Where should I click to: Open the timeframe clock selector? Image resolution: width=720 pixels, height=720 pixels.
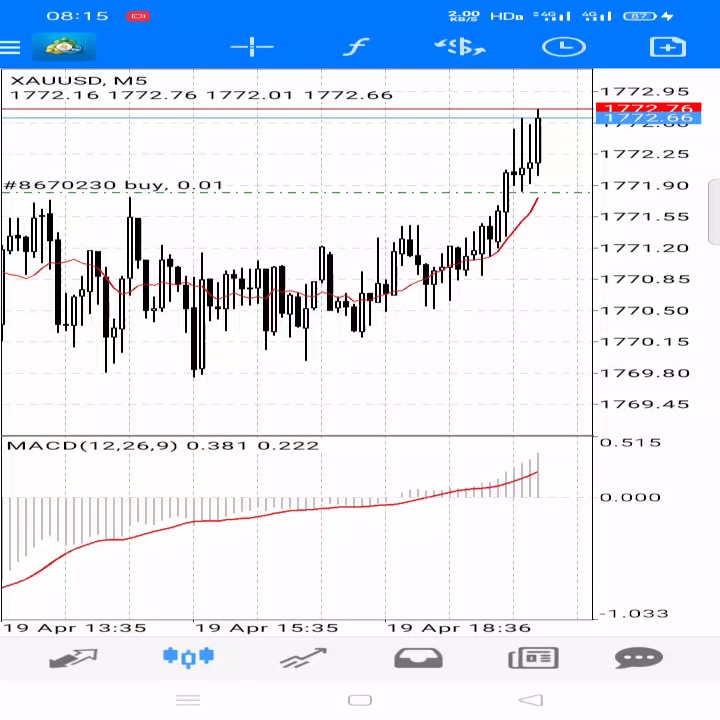coord(564,47)
